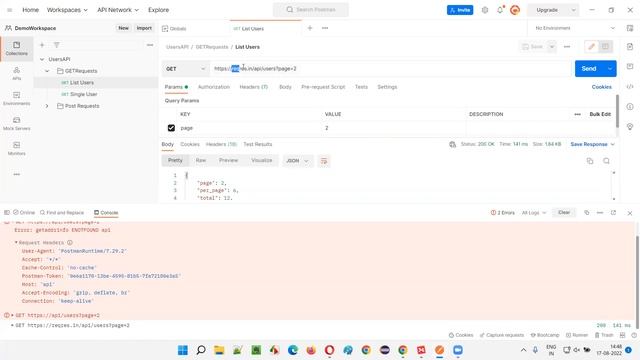The height and width of the screenshot is (360, 640).
Task: Click Bulk Edit for query params
Action: 600,114
